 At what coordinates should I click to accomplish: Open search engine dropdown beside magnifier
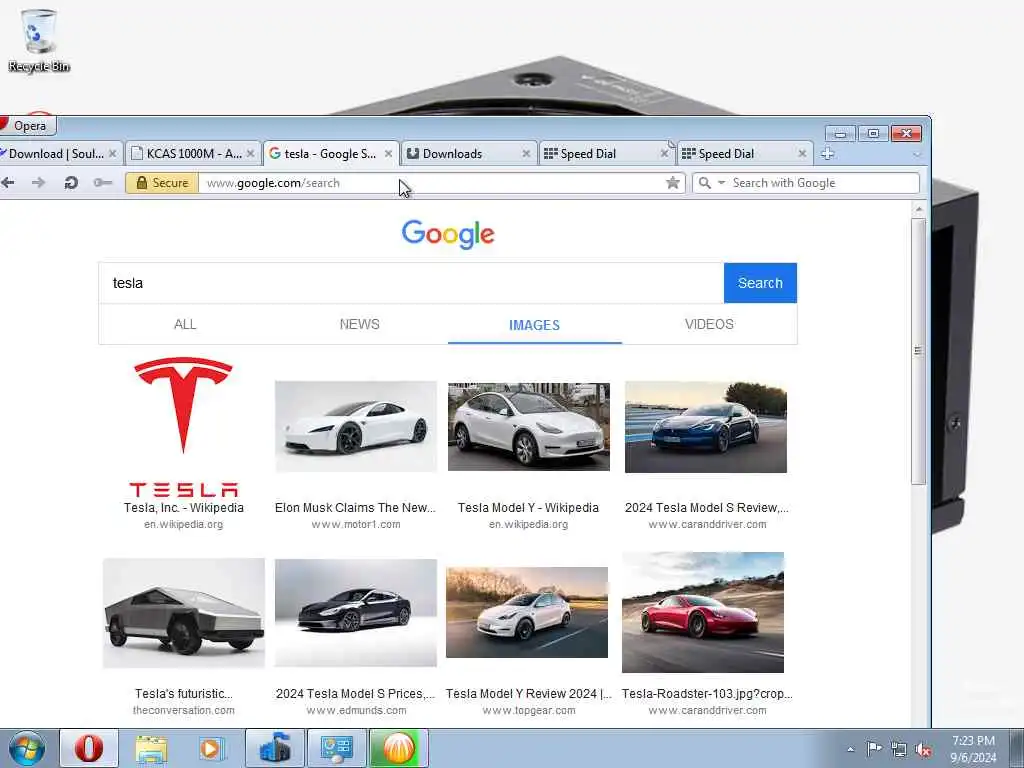pyautogui.click(x=722, y=183)
